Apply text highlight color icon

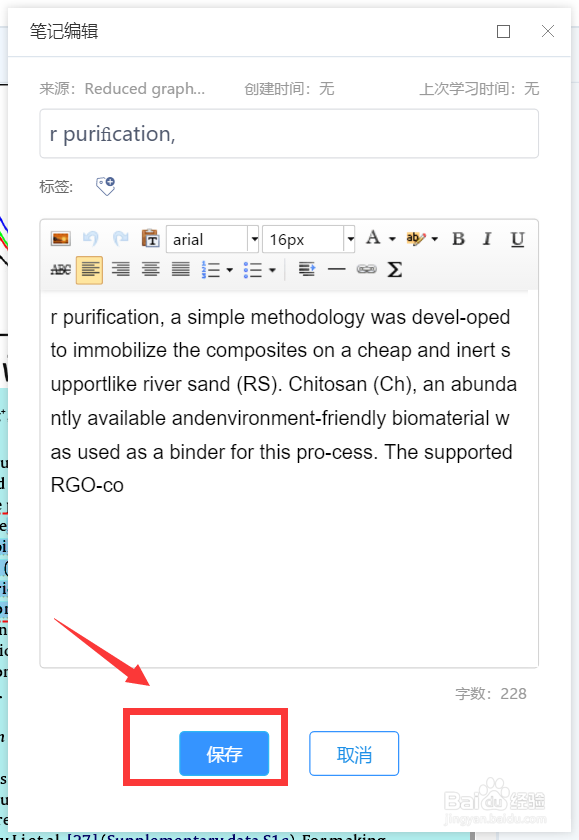click(x=416, y=238)
